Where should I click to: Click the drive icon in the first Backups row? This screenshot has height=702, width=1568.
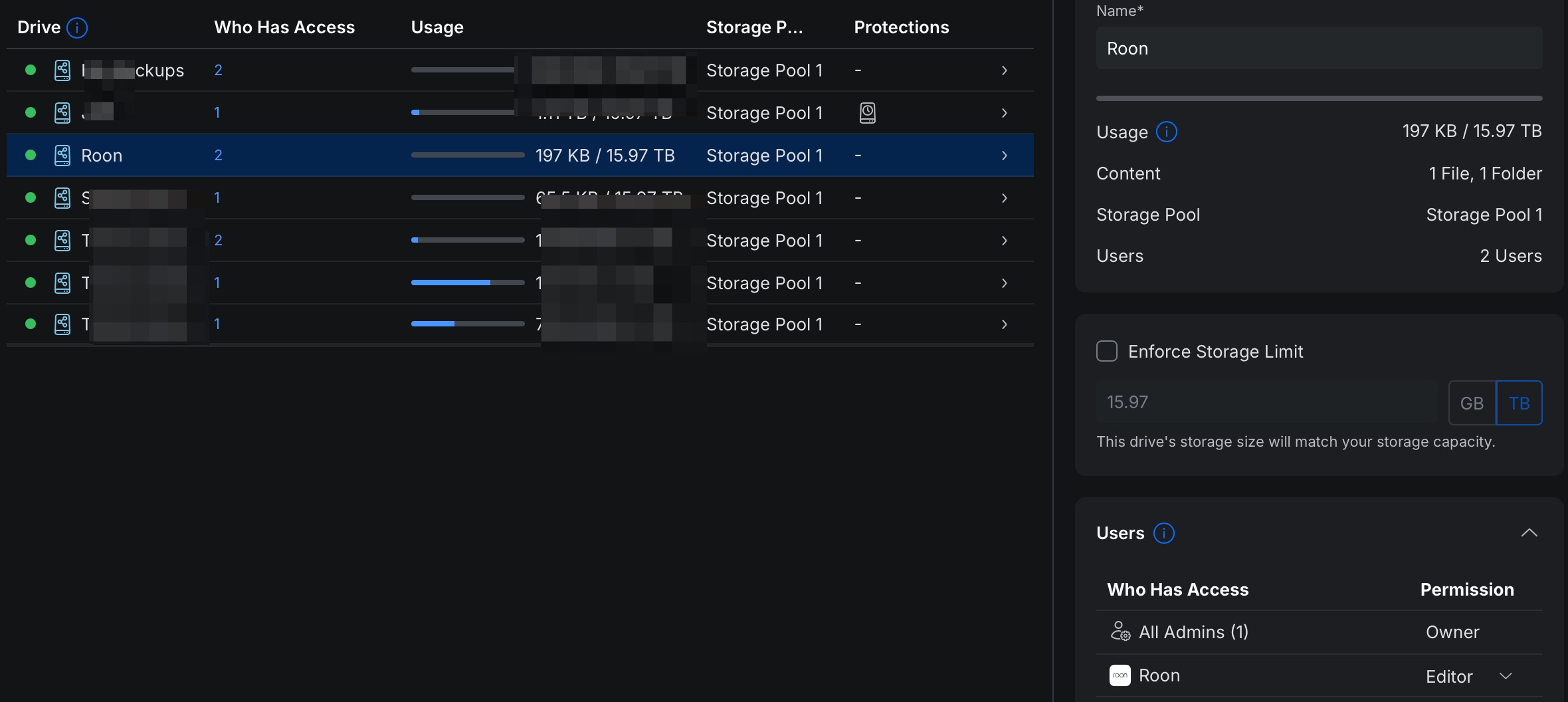(62, 70)
